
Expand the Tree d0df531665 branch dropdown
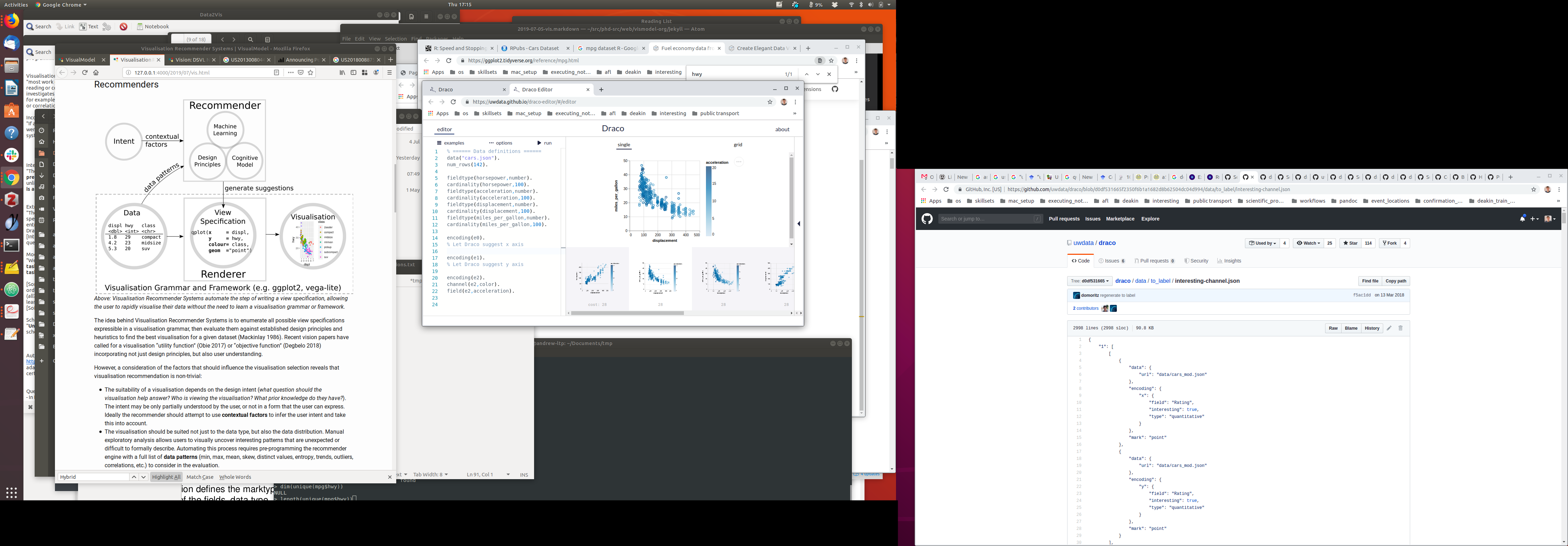click(1090, 281)
